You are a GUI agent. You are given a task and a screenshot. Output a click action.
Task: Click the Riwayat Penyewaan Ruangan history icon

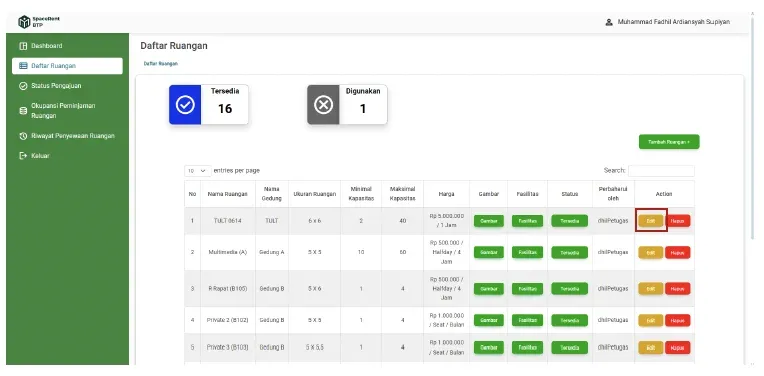point(22,136)
